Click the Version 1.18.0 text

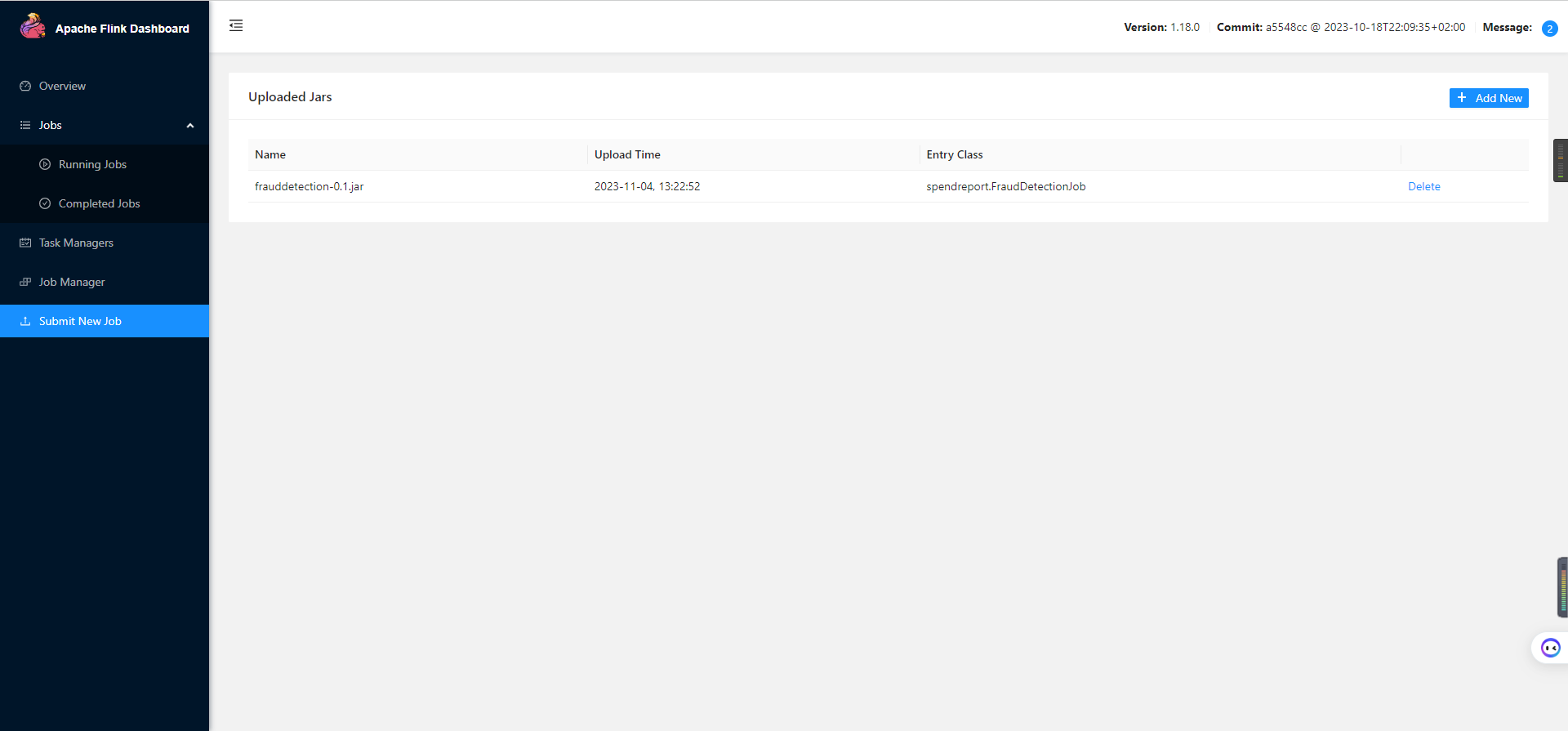[x=1161, y=27]
